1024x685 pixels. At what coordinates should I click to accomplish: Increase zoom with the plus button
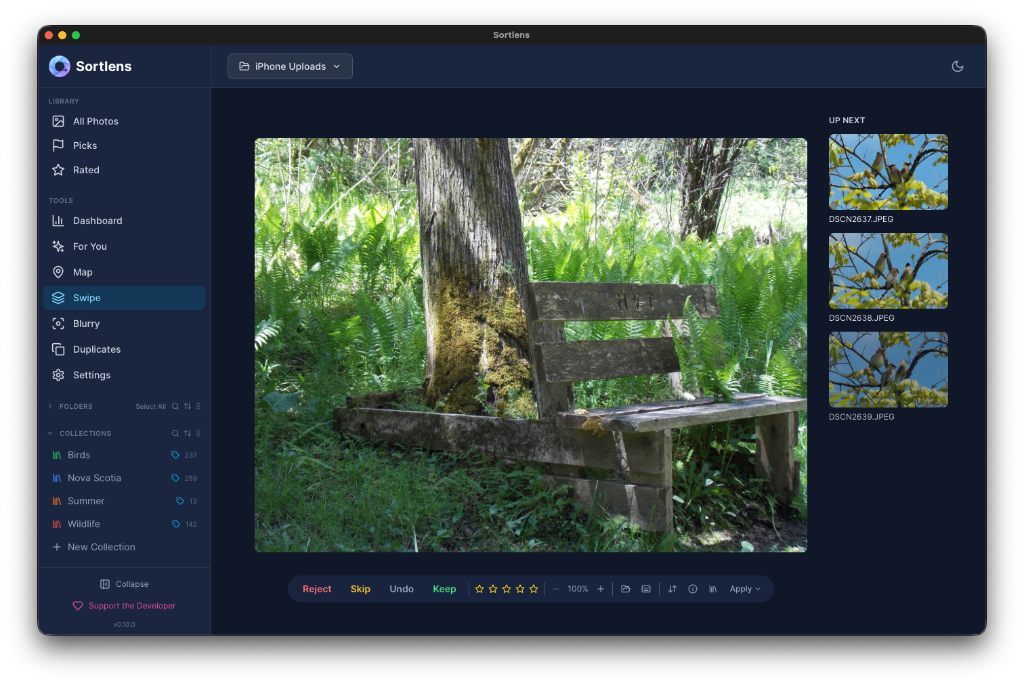tap(600, 589)
